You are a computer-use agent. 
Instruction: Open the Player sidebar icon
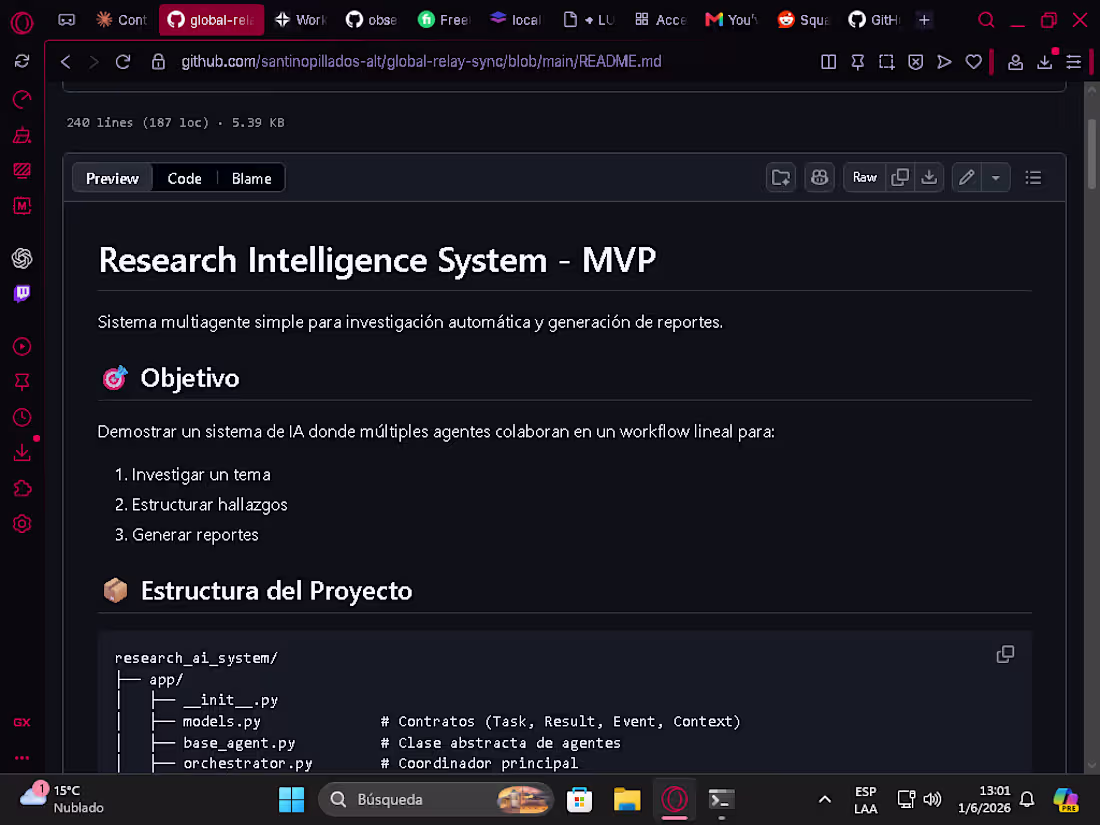22,346
